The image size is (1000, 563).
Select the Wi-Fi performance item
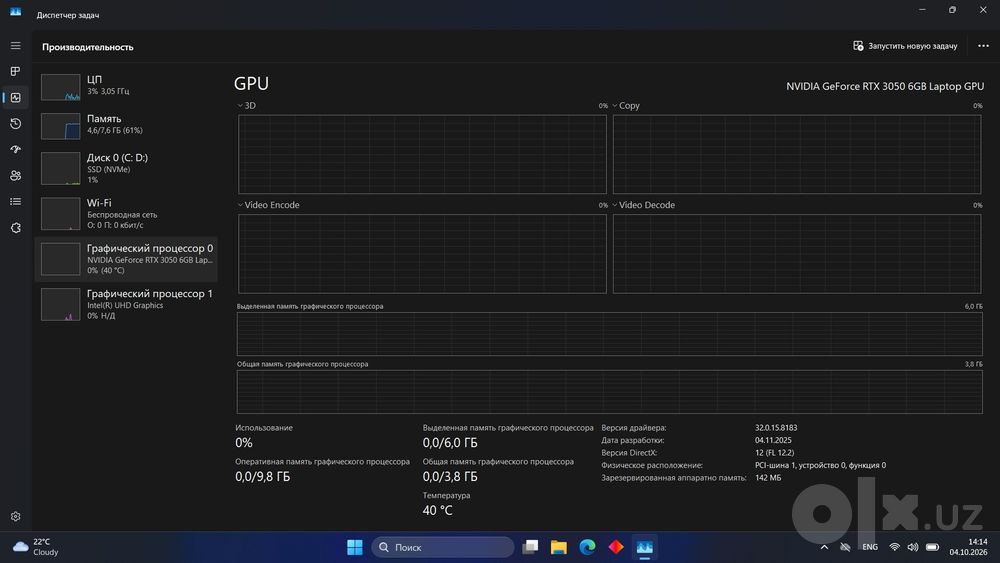126,214
